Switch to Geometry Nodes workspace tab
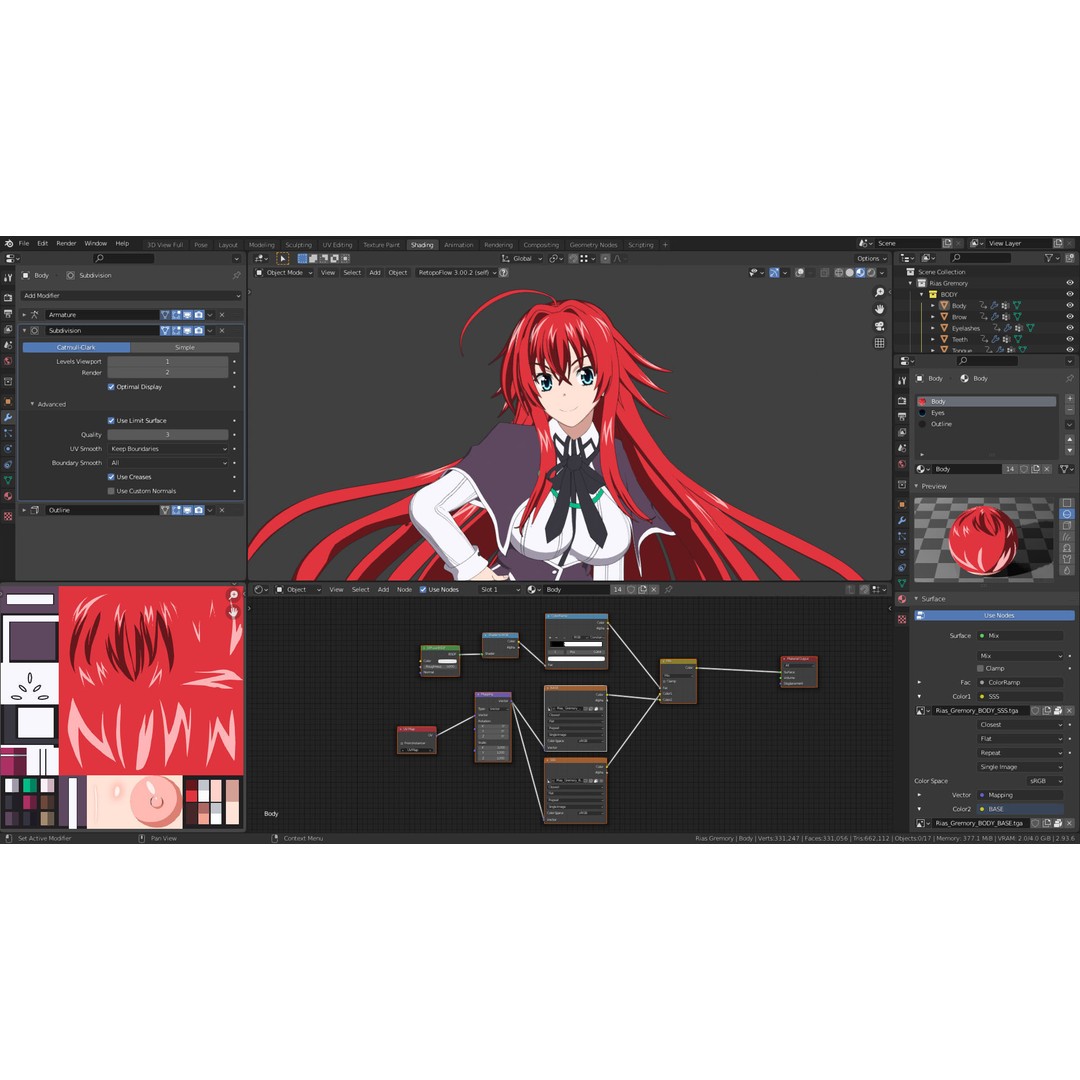 pos(593,245)
